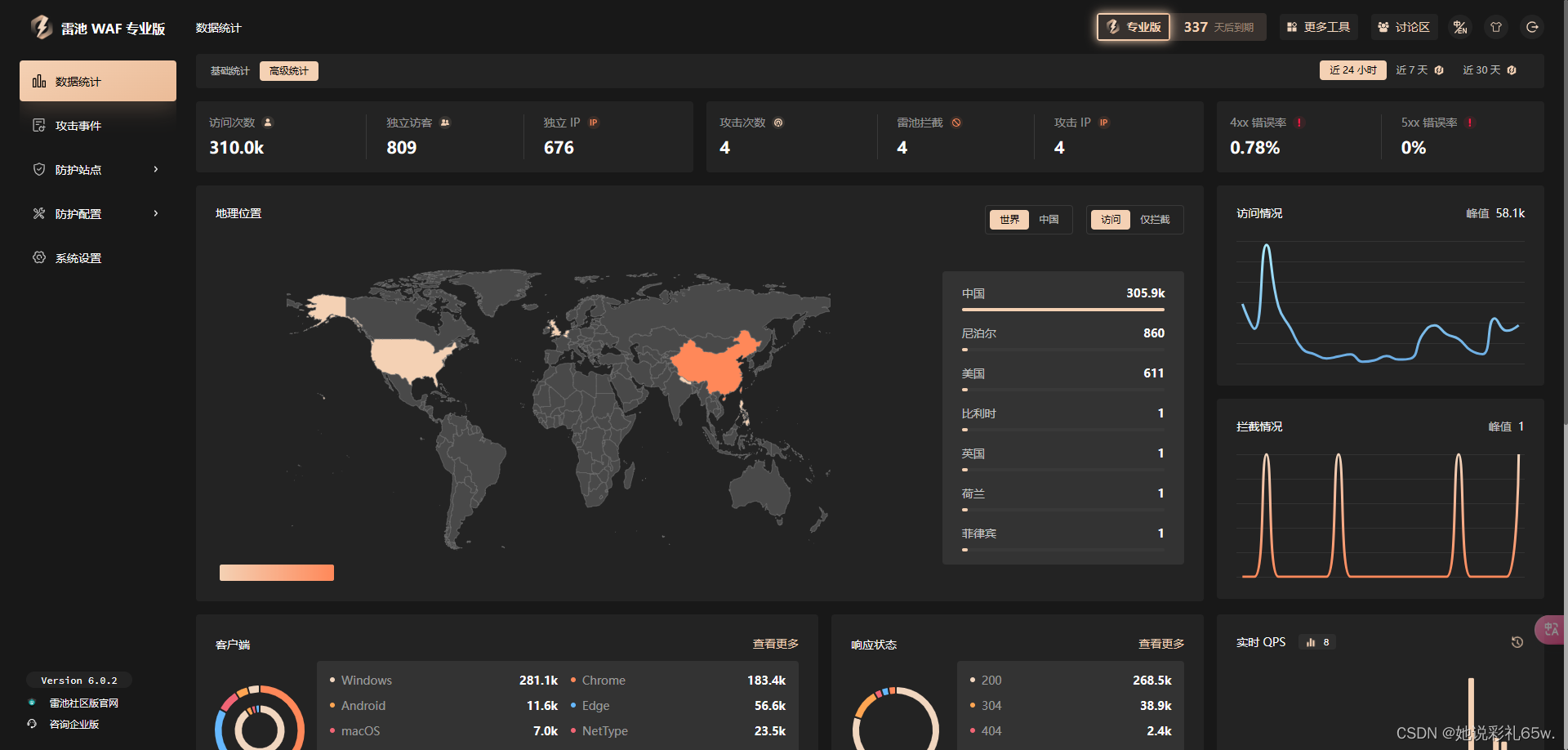
Task: Open the 讨论区 button
Action: [x=1404, y=27]
